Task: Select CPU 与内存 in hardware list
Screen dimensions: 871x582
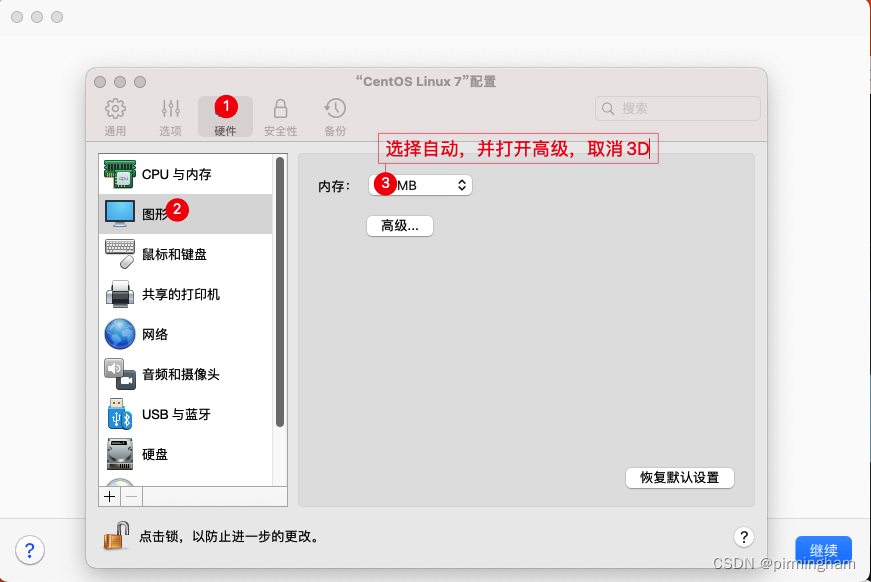Action: tap(186, 174)
